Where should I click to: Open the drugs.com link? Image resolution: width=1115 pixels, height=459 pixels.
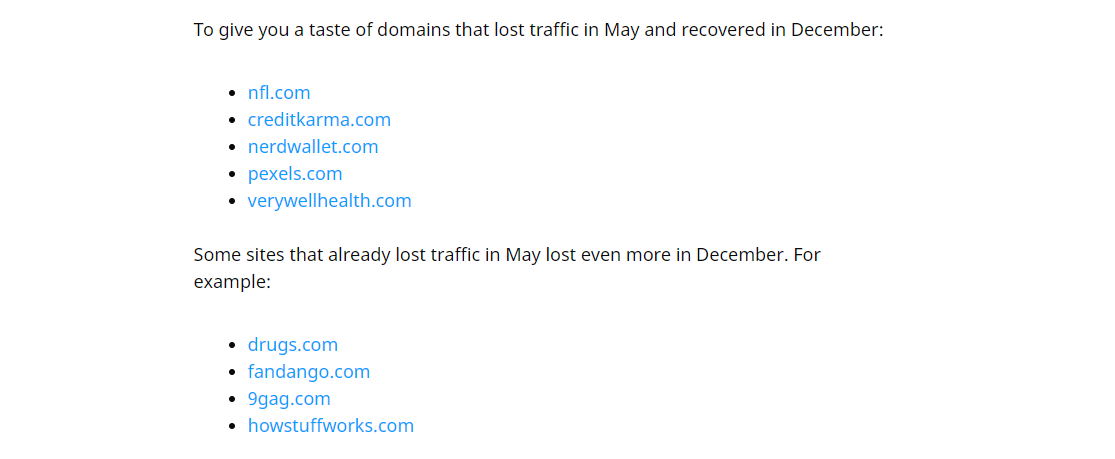(x=293, y=345)
